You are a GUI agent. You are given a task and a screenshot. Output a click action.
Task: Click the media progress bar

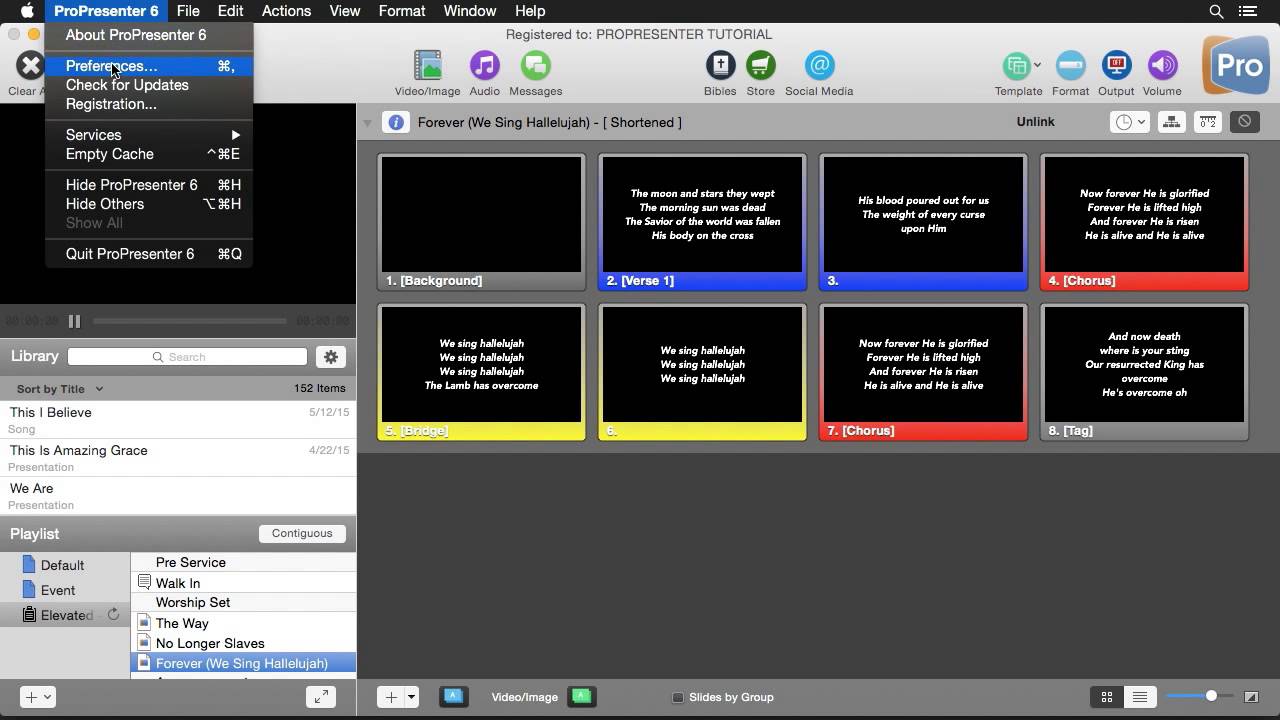click(190, 321)
